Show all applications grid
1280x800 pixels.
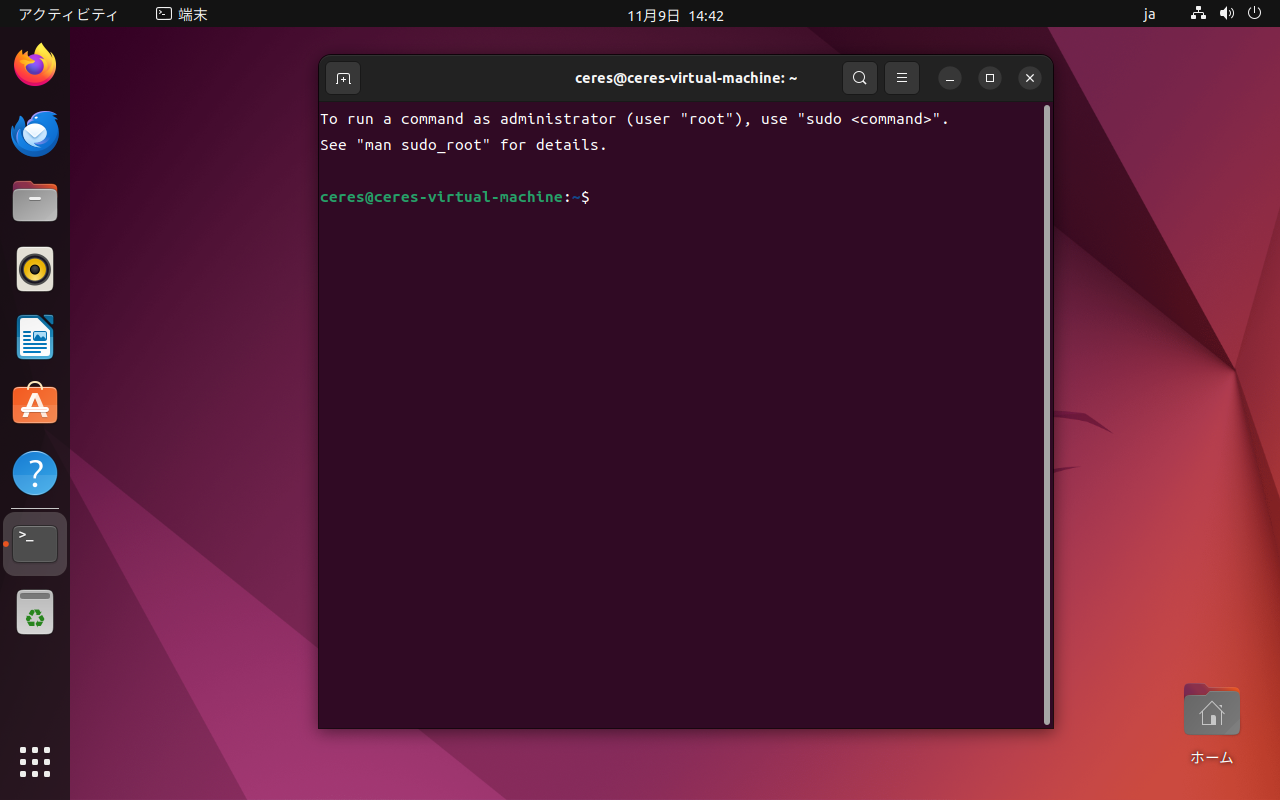tap(35, 761)
